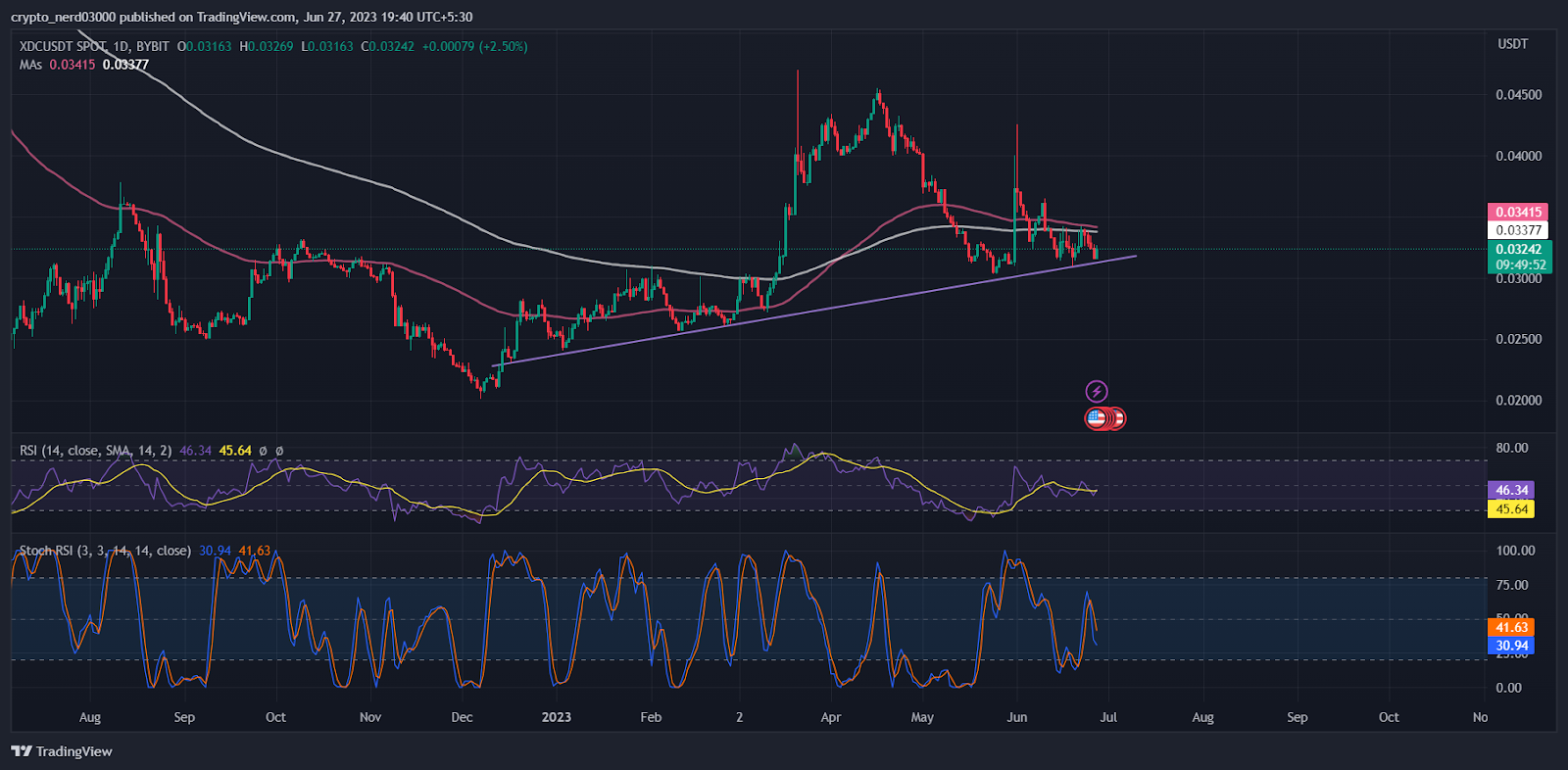Viewport: 1568px width, 770px height.
Task: Click the white 0.03377 price axis tag
Action: pos(1518,230)
